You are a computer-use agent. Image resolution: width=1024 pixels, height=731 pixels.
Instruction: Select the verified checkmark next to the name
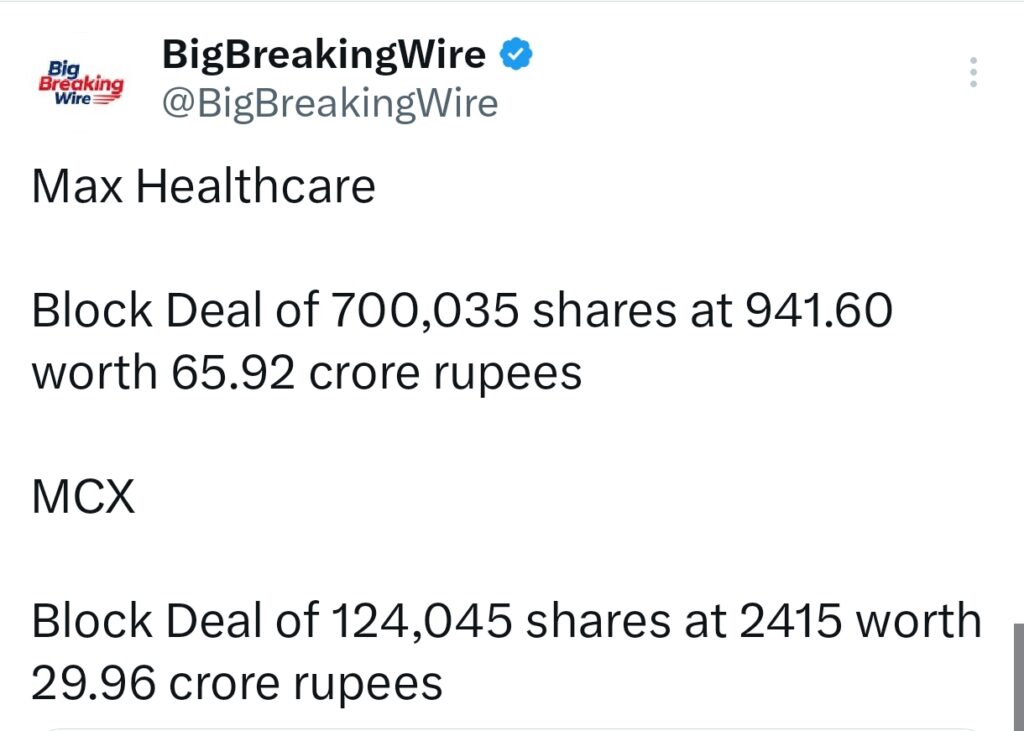click(x=515, y=53)
